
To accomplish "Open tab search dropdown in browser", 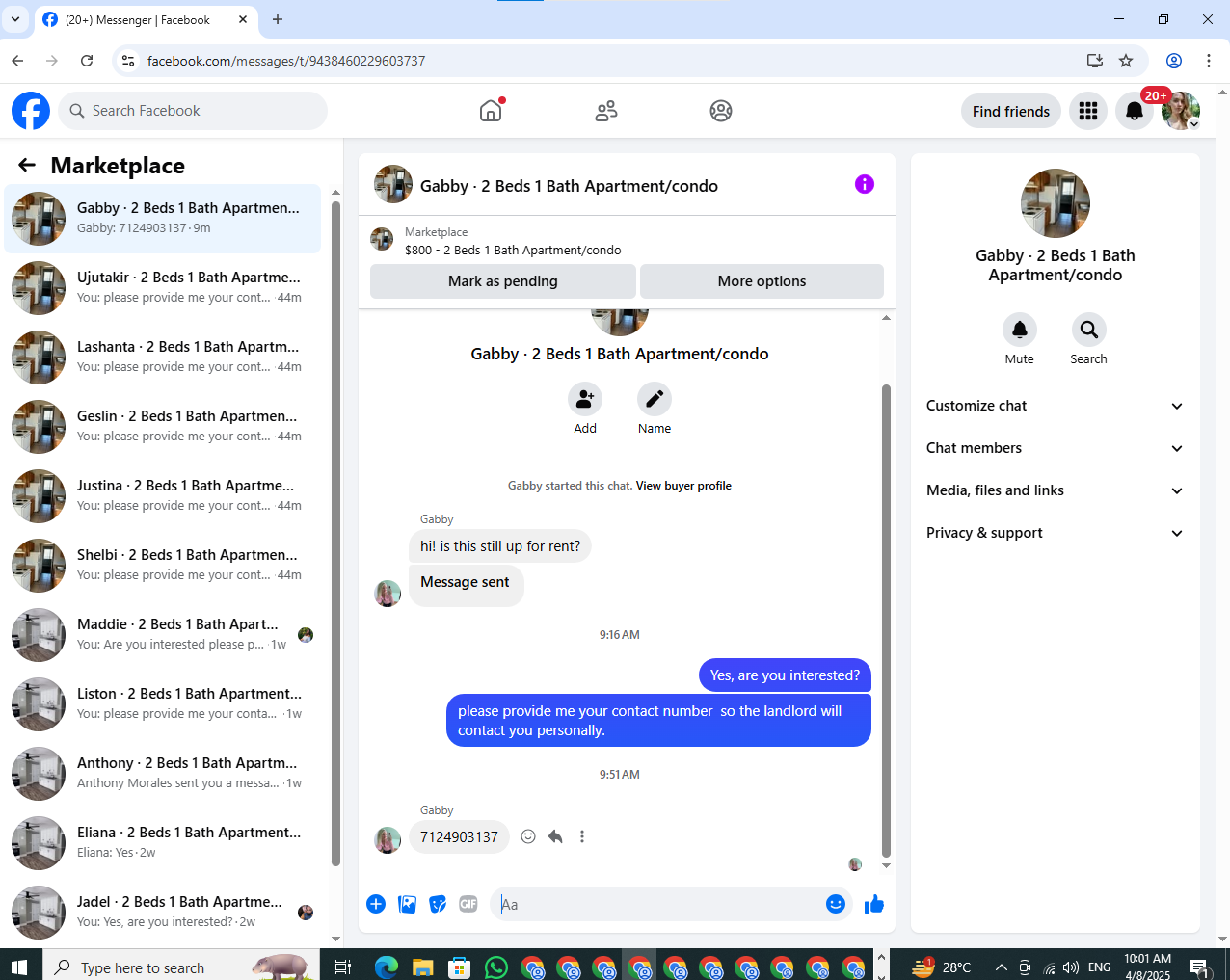I will [x=15, y=19].
